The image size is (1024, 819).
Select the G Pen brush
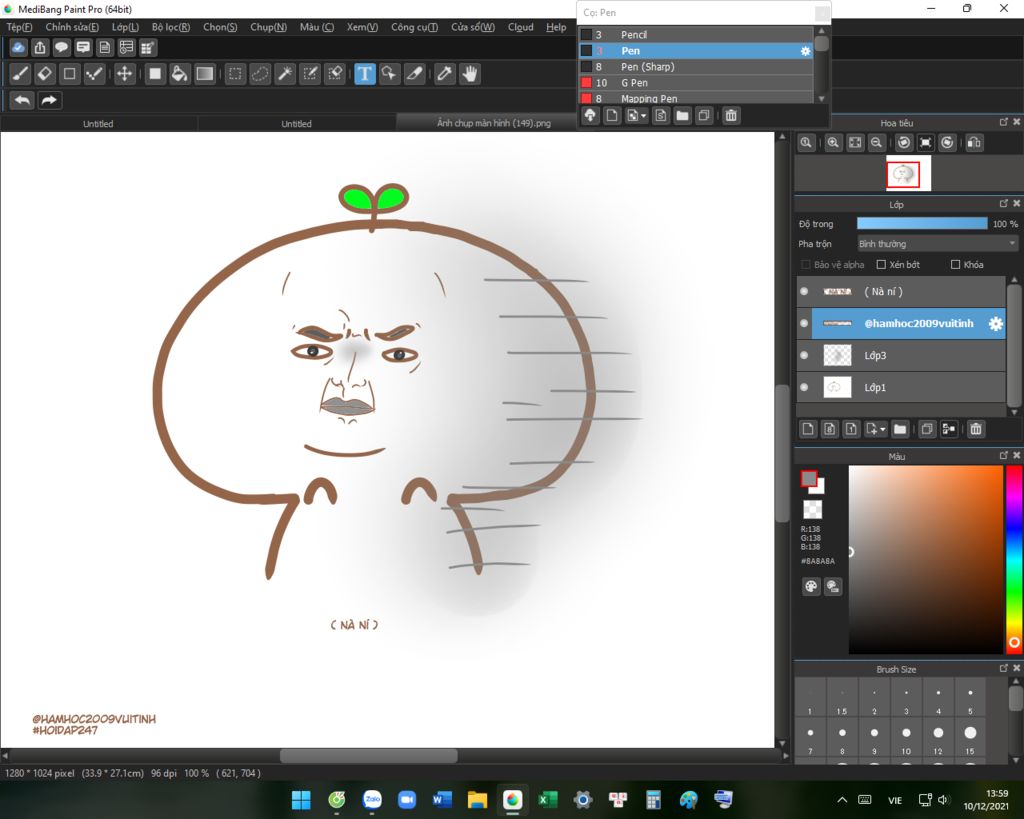pyautogui.click(x=634, y=83)
